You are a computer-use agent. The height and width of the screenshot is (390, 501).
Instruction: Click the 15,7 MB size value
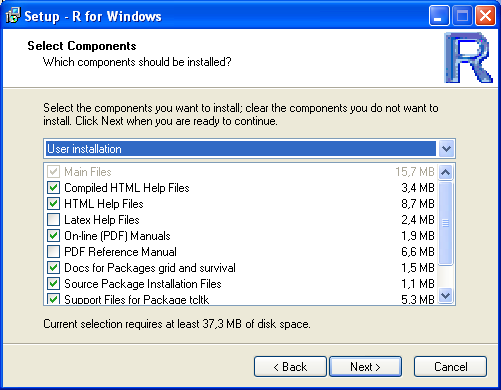[415, 172]
